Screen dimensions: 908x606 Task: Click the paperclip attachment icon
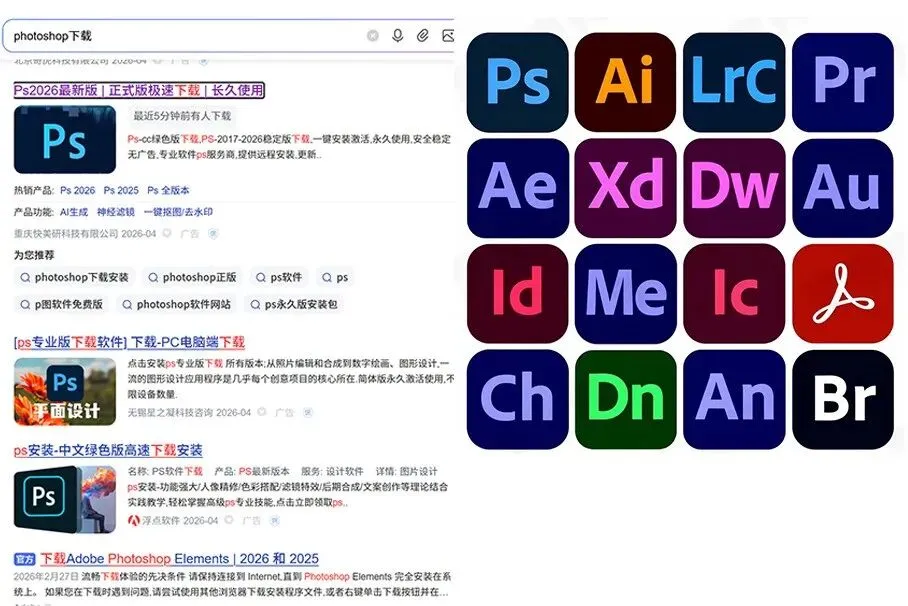point(423,36)
